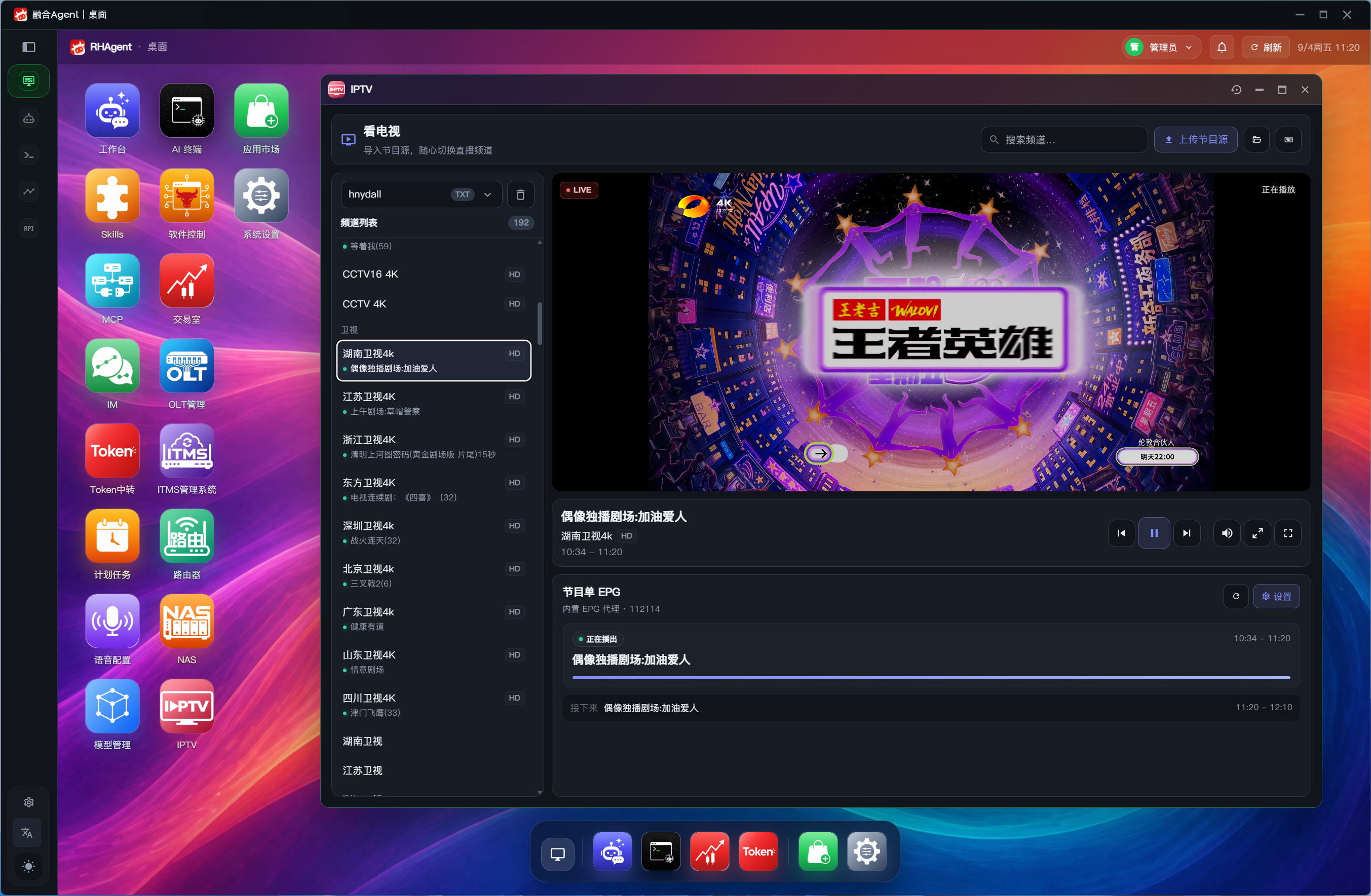Delete the hnydall source with trash icon
This screenshot has height=896, width=1371.
[x=520, y=194]
